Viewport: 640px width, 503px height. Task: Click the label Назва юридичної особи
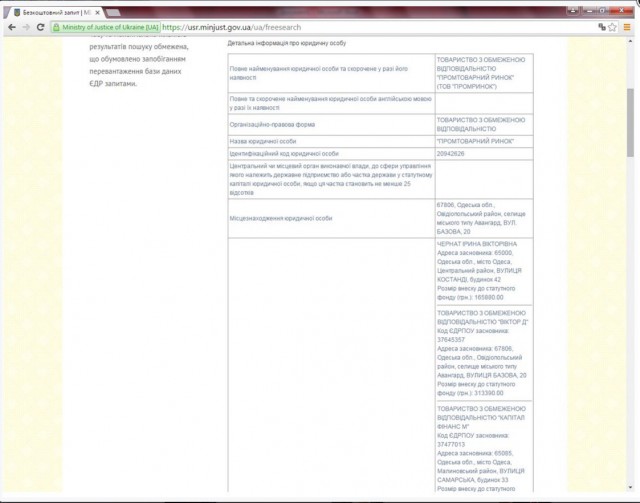click(x=263, y=141)
